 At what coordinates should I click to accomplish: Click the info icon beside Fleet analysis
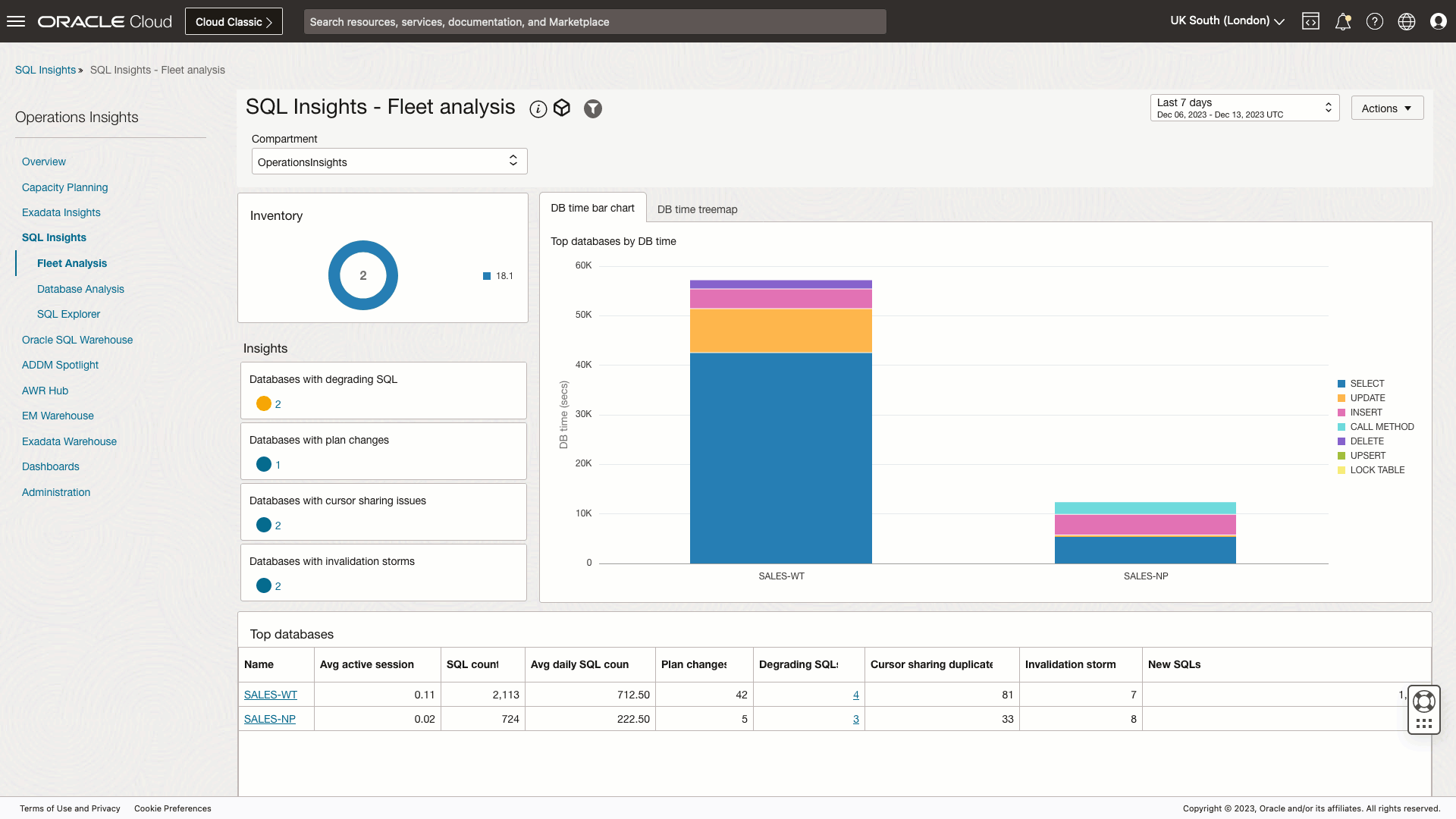pyautogui.click(x=538, y=109)
